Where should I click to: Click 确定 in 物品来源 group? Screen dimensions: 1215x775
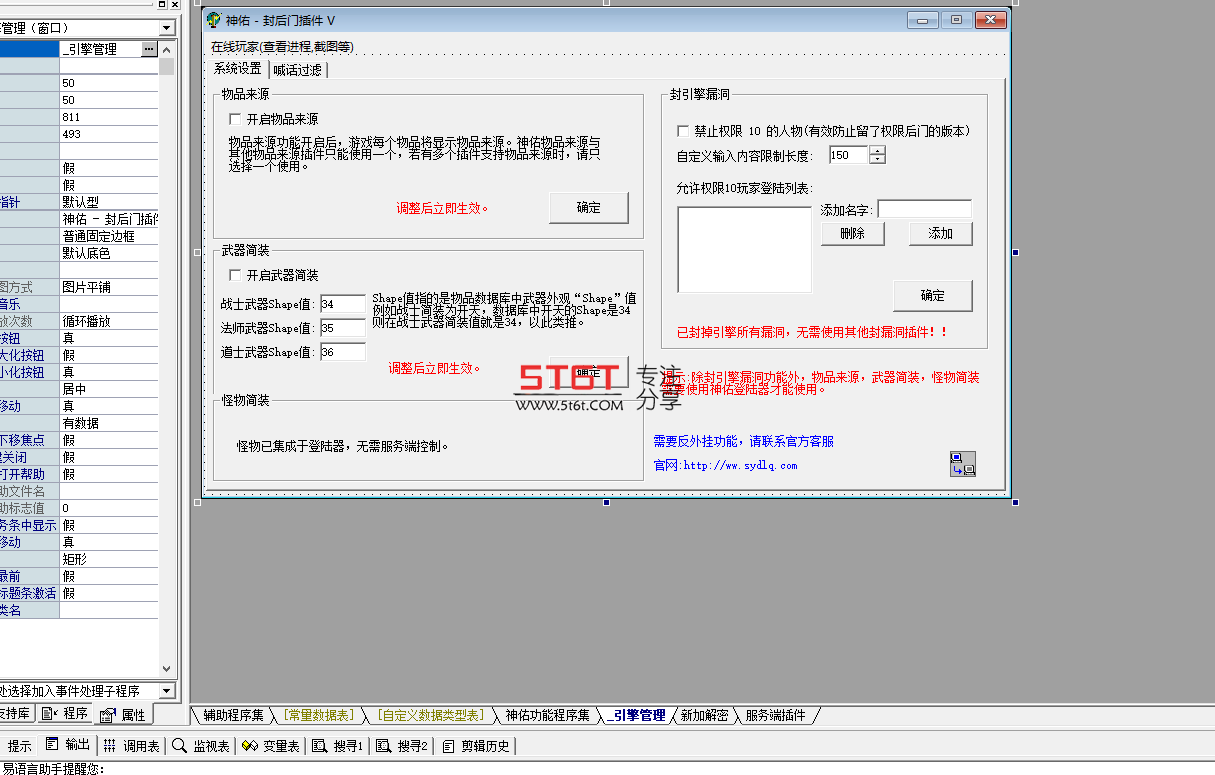589,208
